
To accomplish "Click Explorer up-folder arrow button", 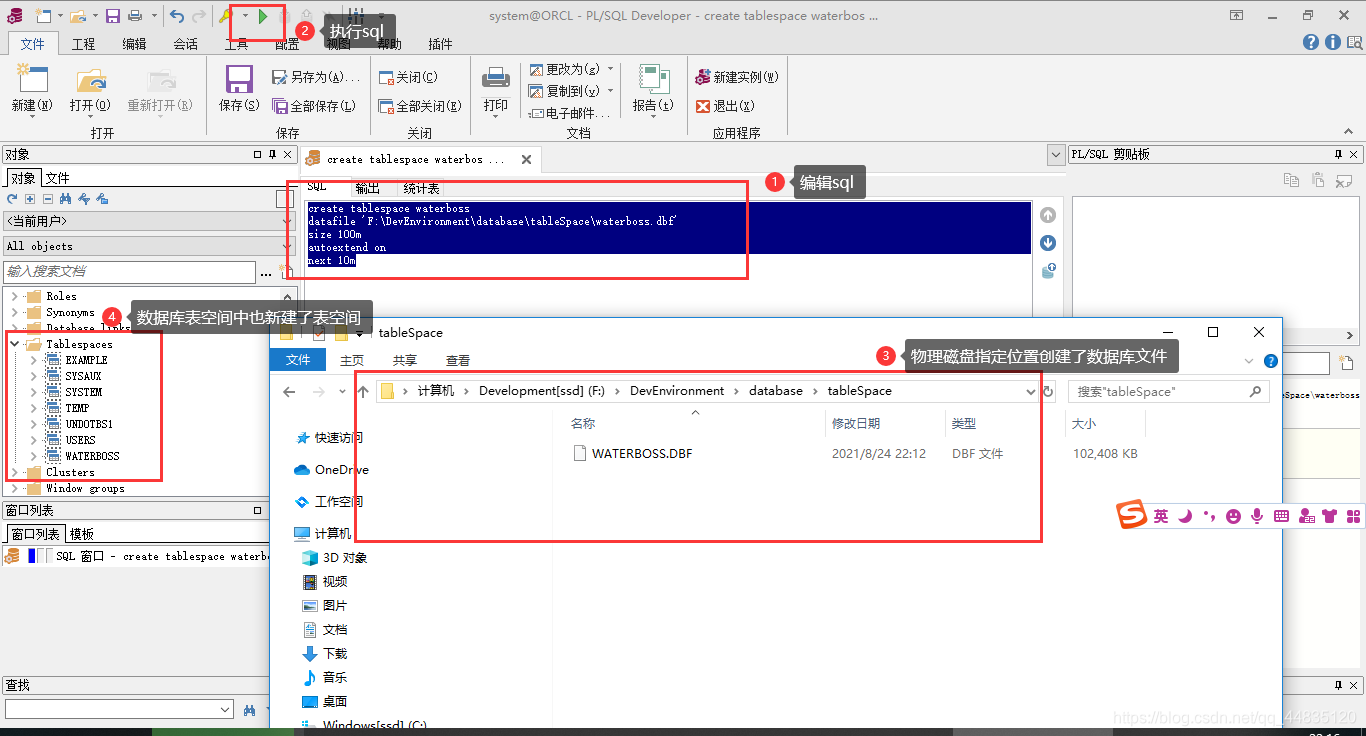I will point(363,392).
